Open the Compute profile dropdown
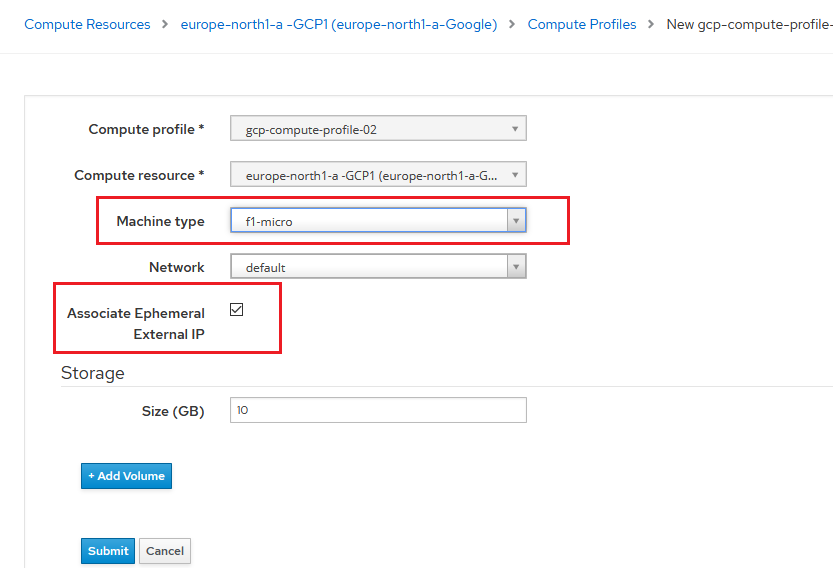 378,129
